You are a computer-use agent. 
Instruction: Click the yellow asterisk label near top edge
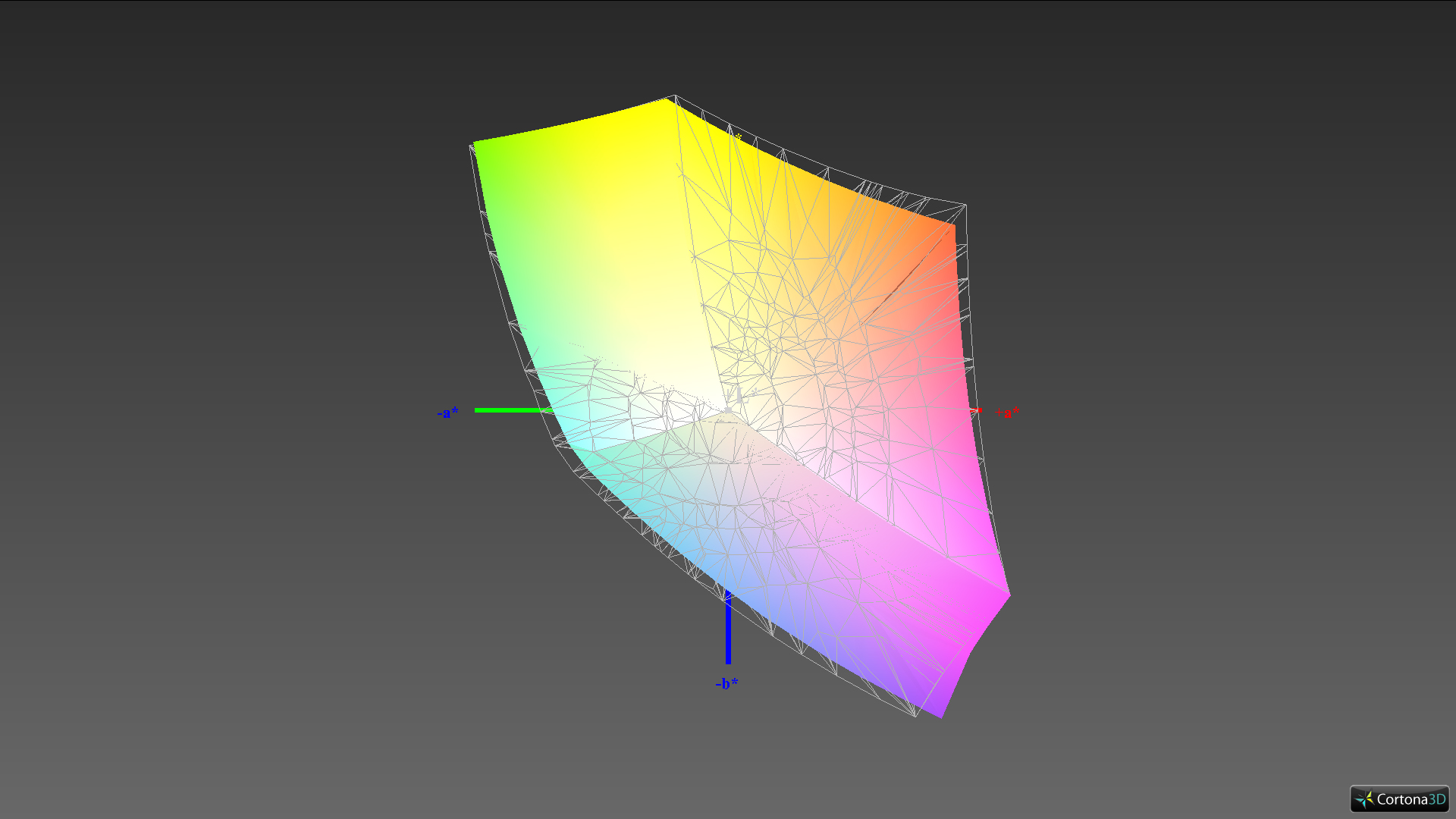click(x=738, y=137)
